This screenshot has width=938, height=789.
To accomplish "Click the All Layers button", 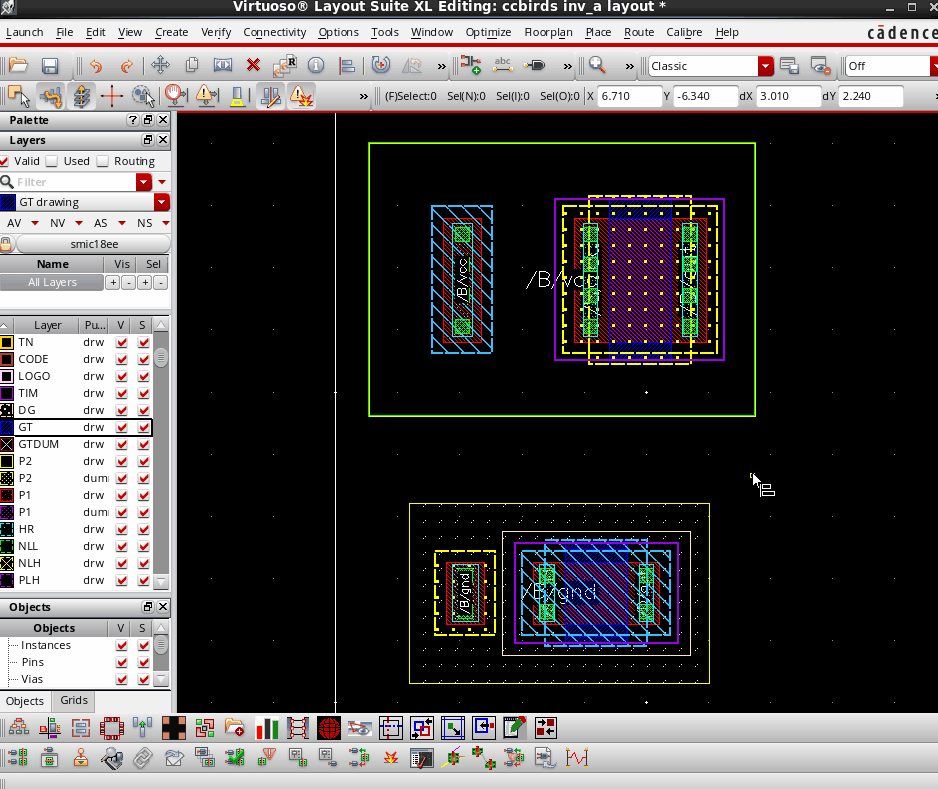I will [52, 283].
